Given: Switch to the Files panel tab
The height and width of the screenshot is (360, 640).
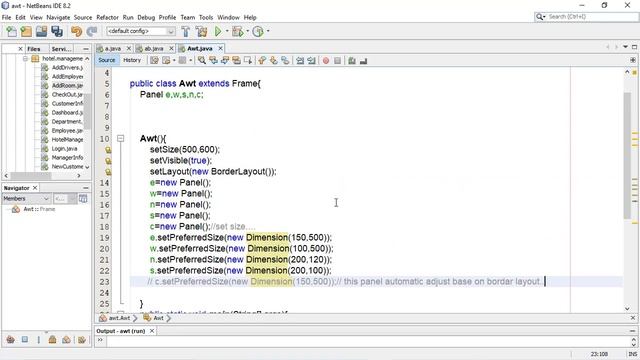Looking at the screenshot, I should (34, 49).
